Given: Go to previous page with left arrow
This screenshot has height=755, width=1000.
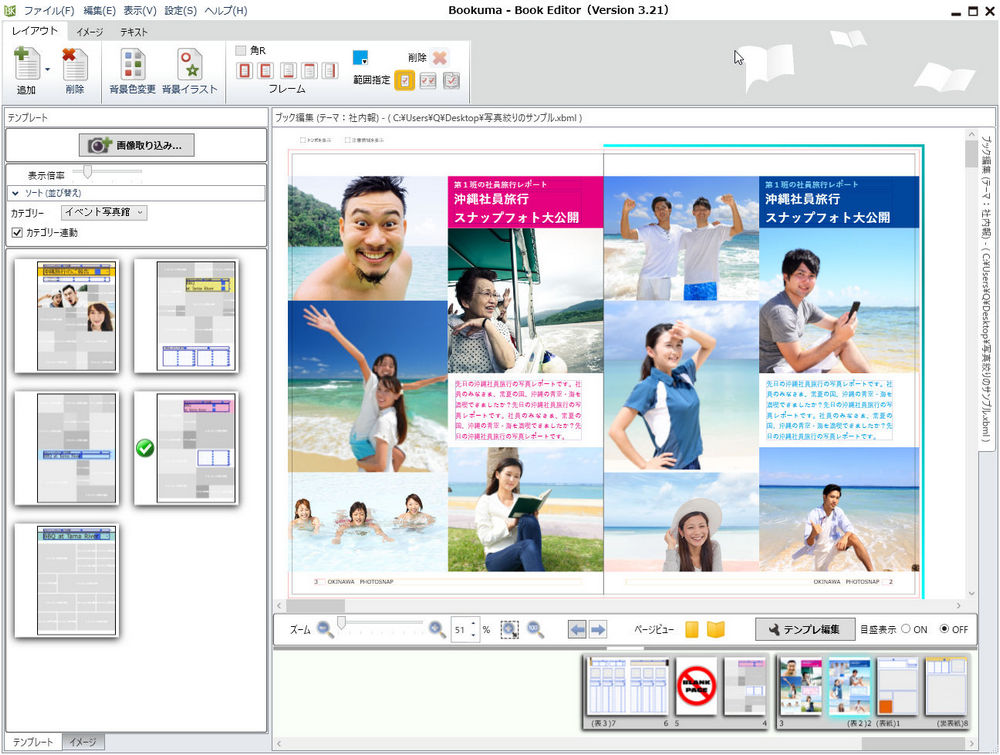Looking at the screenshot, I should pyautogui.click(x=577, y=629).
